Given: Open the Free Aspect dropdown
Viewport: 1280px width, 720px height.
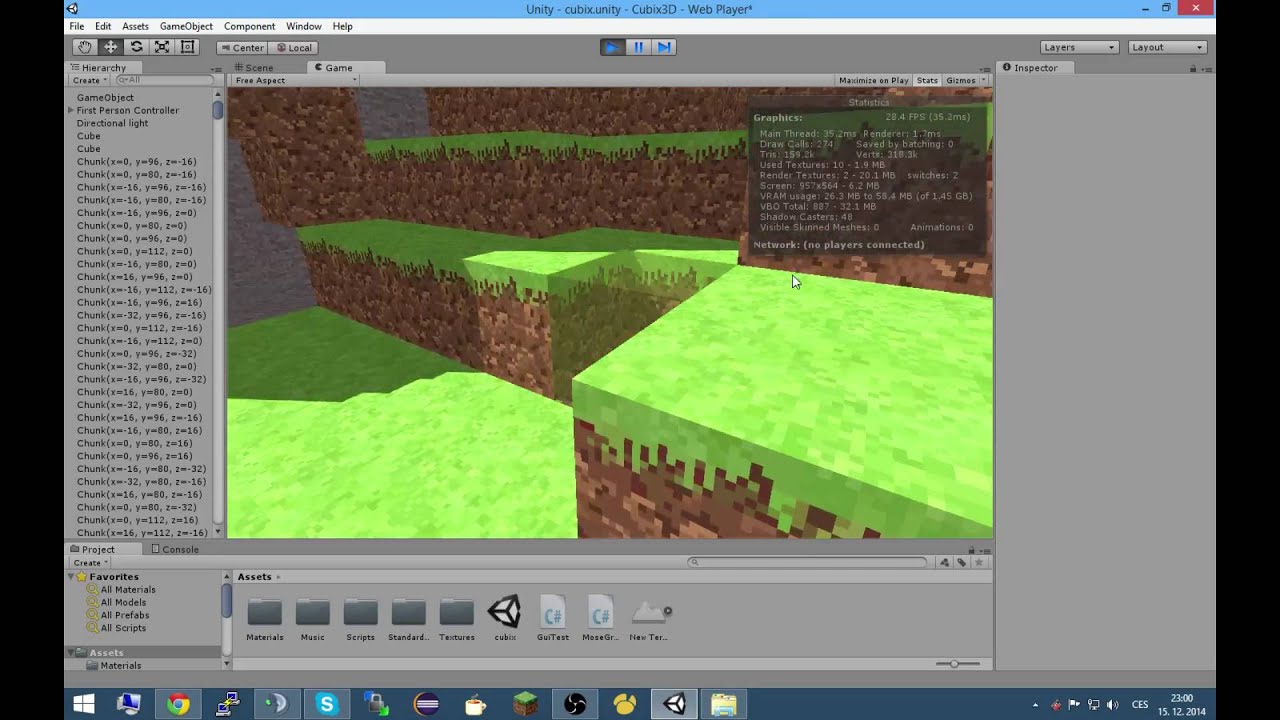Looking at the screenshot, I should click(x=295, y=80).
